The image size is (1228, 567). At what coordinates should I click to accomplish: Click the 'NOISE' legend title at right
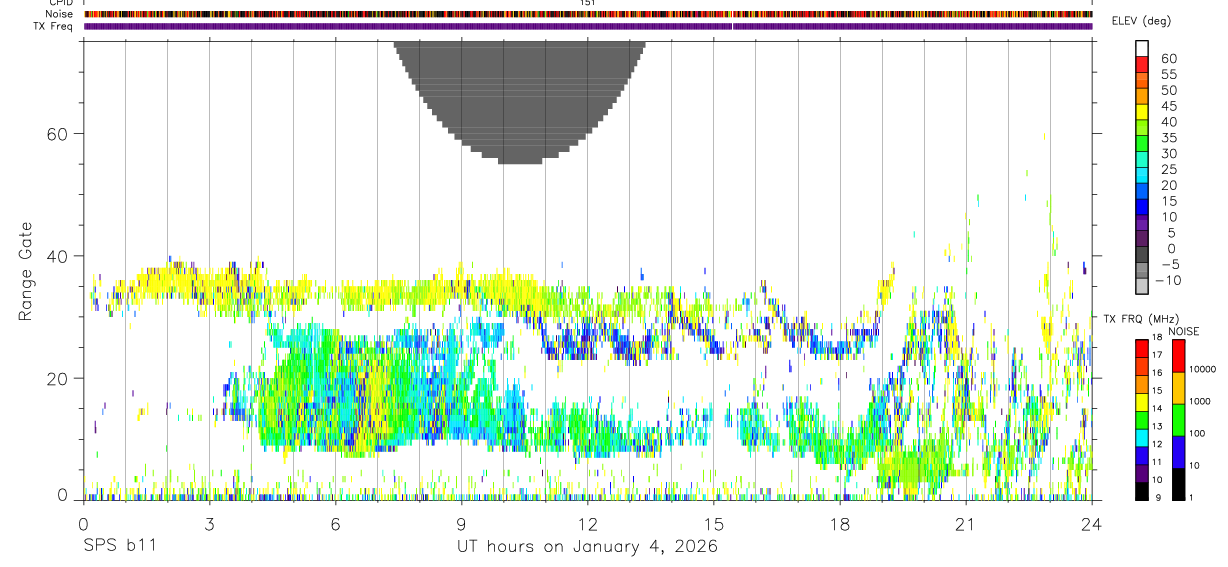[1183, 331]
